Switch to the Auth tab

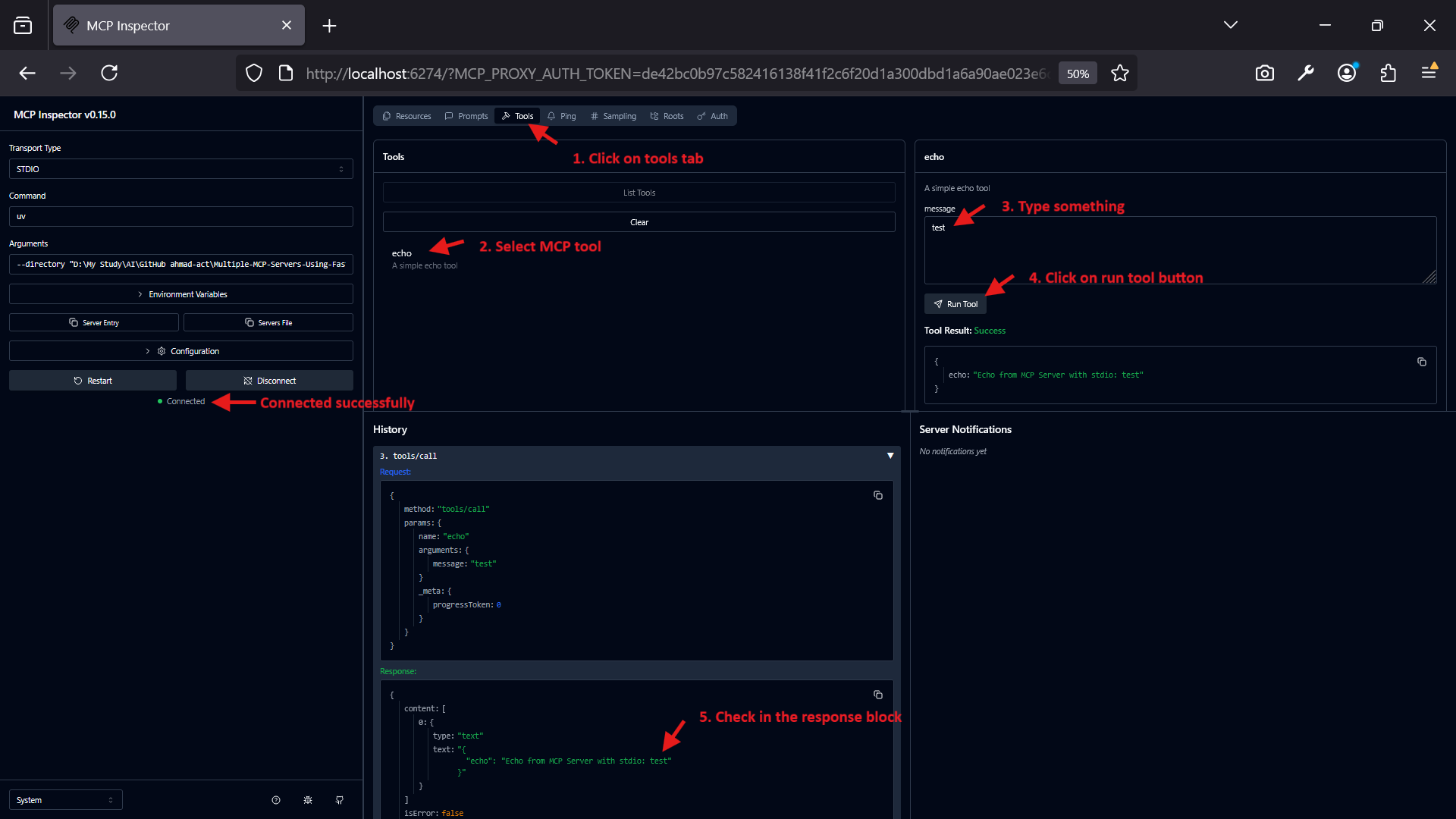coord(713,116)
